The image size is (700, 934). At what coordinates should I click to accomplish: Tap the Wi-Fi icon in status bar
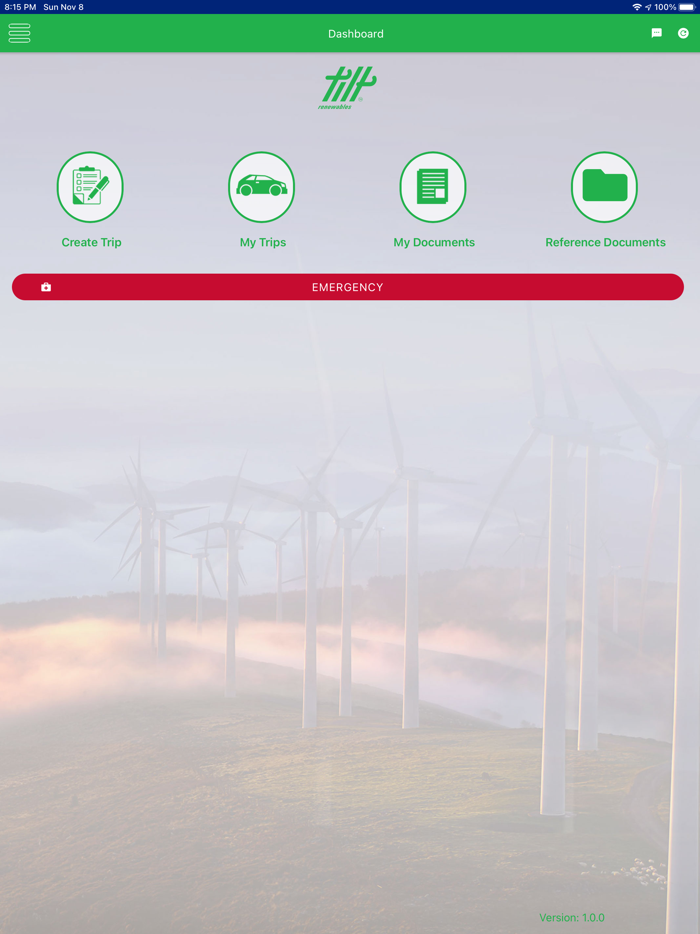coord(637,7)
